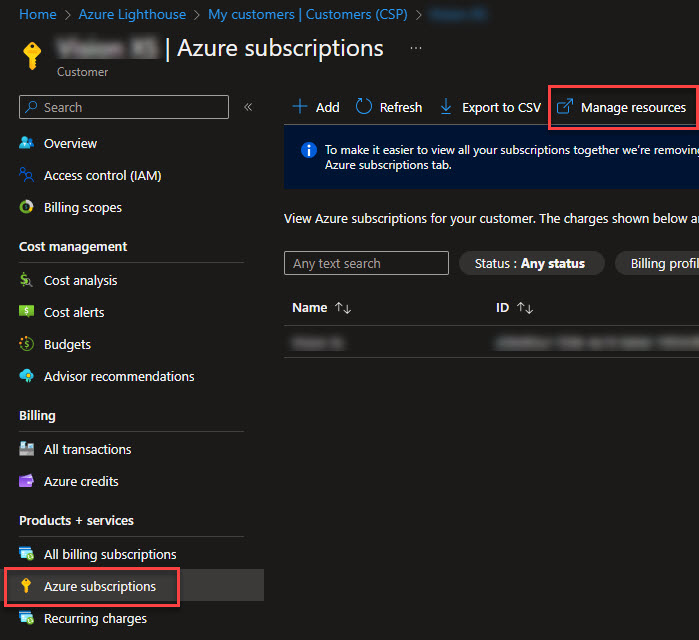
Task: Open the blurred subscription name in table row
Action: (317, 343)
